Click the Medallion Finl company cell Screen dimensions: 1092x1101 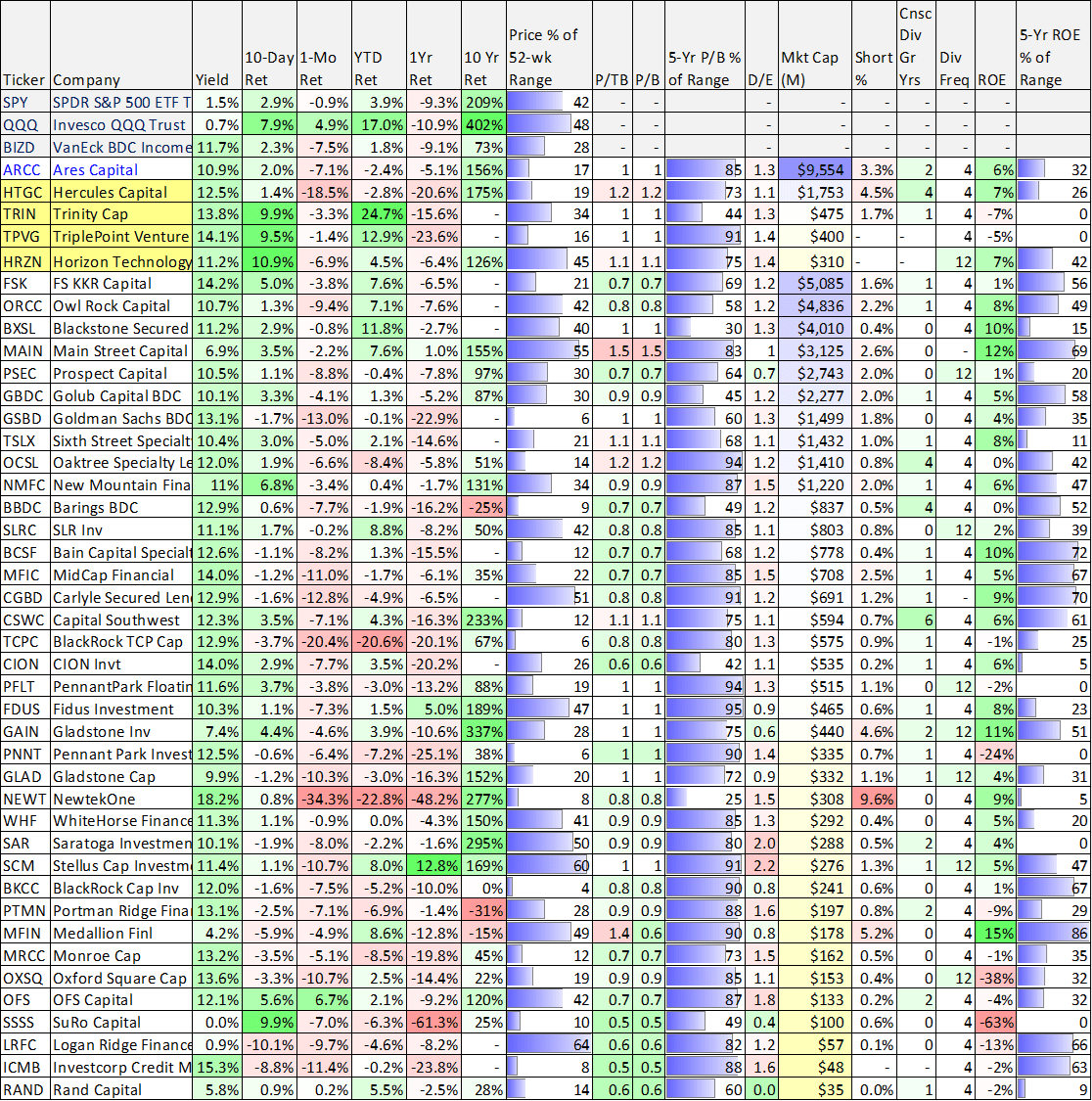click(120, 934)
